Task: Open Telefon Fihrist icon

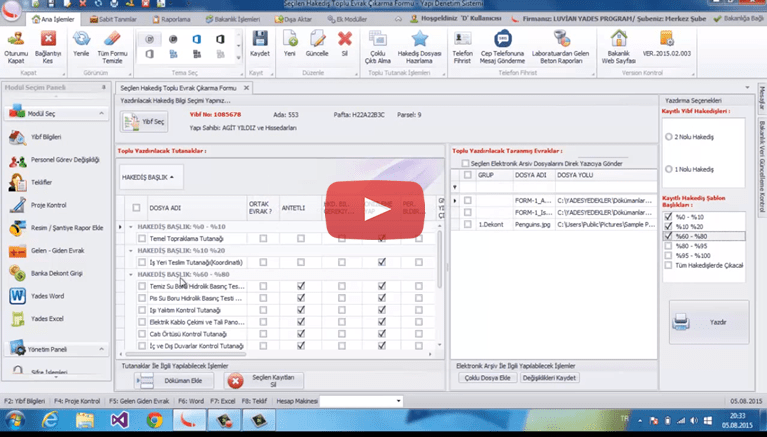Action: click(464, 45)
